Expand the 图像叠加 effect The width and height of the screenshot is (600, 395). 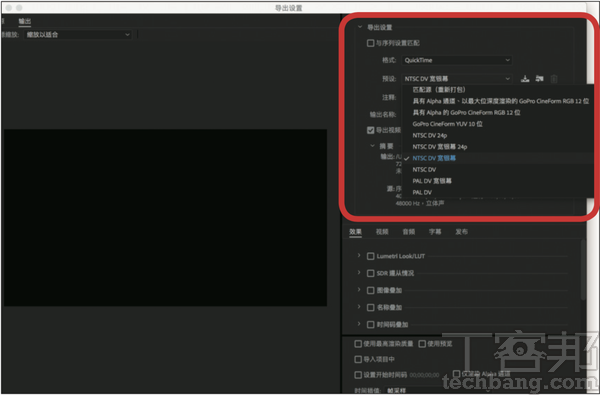[x=359, y=290]
